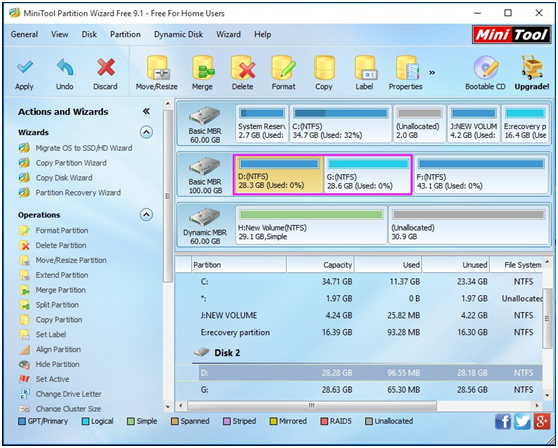Choose the Format Partition operation
Image resolution: width=558 pixels, height=448 pixels.
[x=62, y=231]
